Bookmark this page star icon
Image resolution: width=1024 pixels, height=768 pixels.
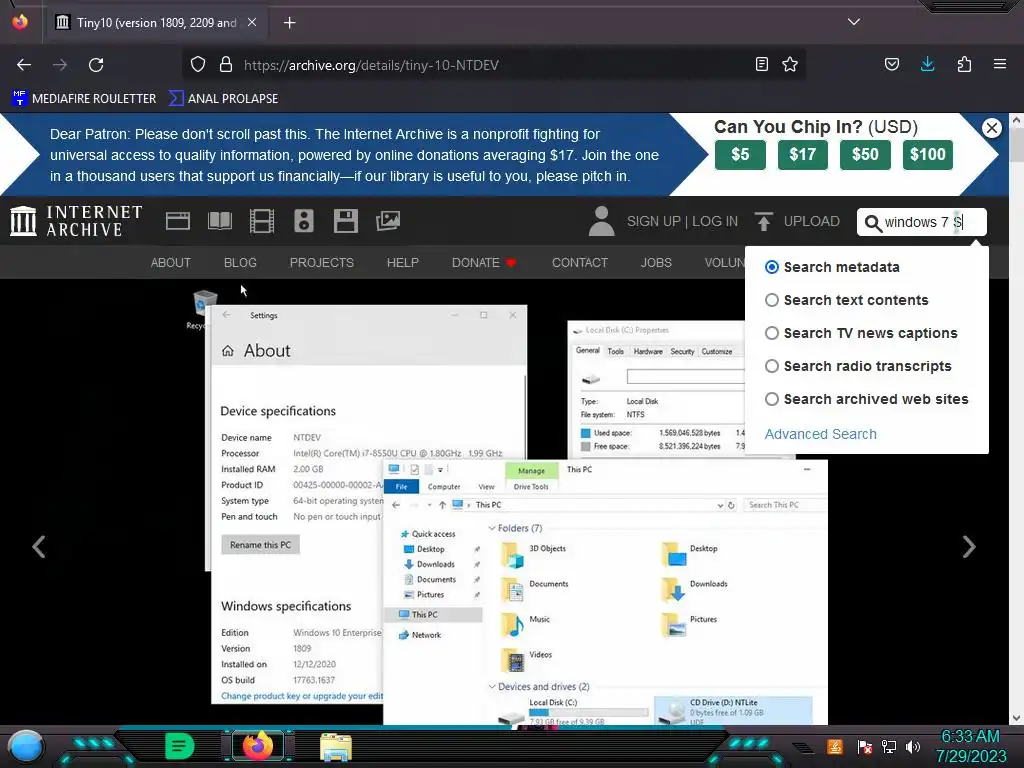point(790,64)
